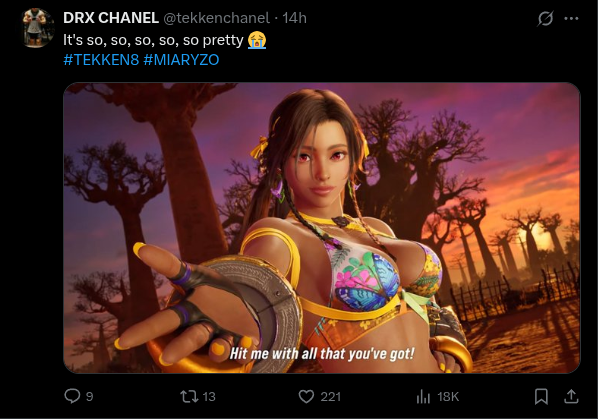Click the 18K views count

448,397
